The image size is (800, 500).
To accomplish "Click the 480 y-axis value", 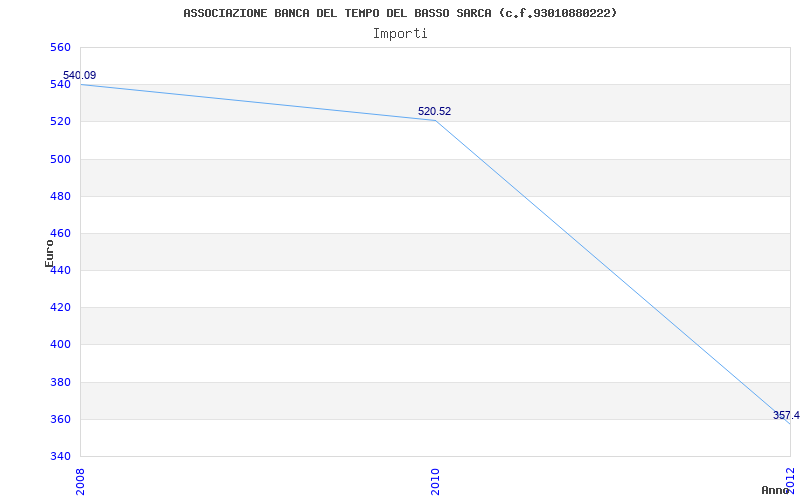I will click(x=60, y=196).
